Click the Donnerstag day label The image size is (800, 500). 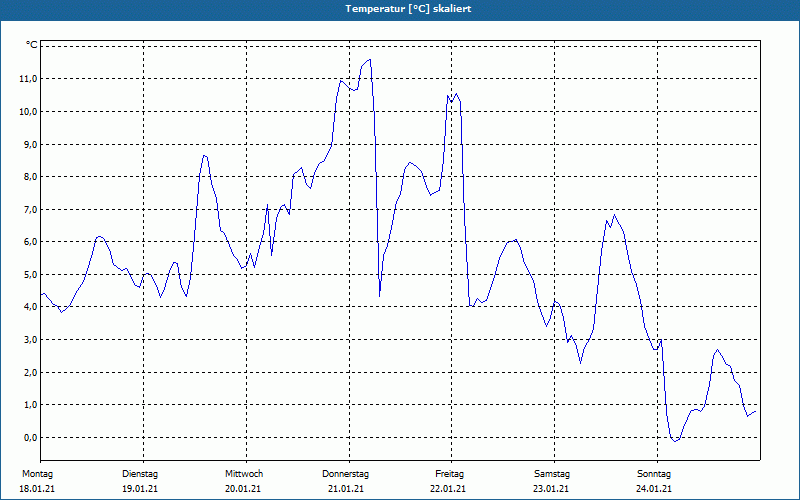[x=345, y=474]
